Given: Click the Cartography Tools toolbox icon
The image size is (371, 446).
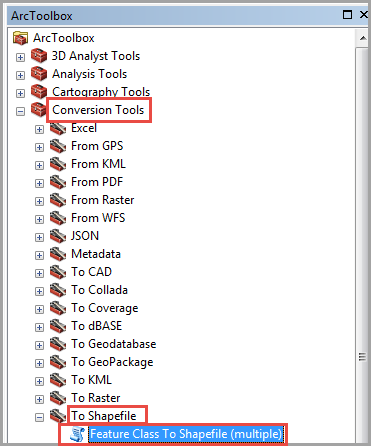Looking at the screenshot, I should [39, 92].
